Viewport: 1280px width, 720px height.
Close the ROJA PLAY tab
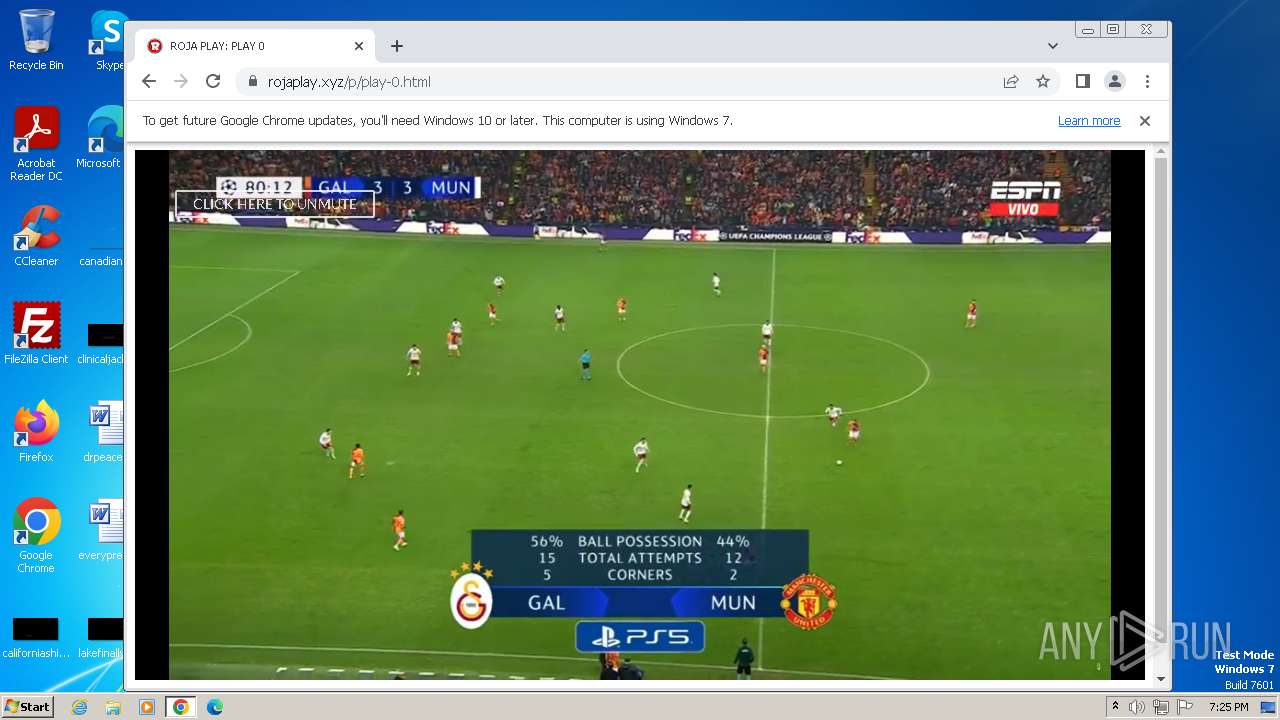click(359, 46)
